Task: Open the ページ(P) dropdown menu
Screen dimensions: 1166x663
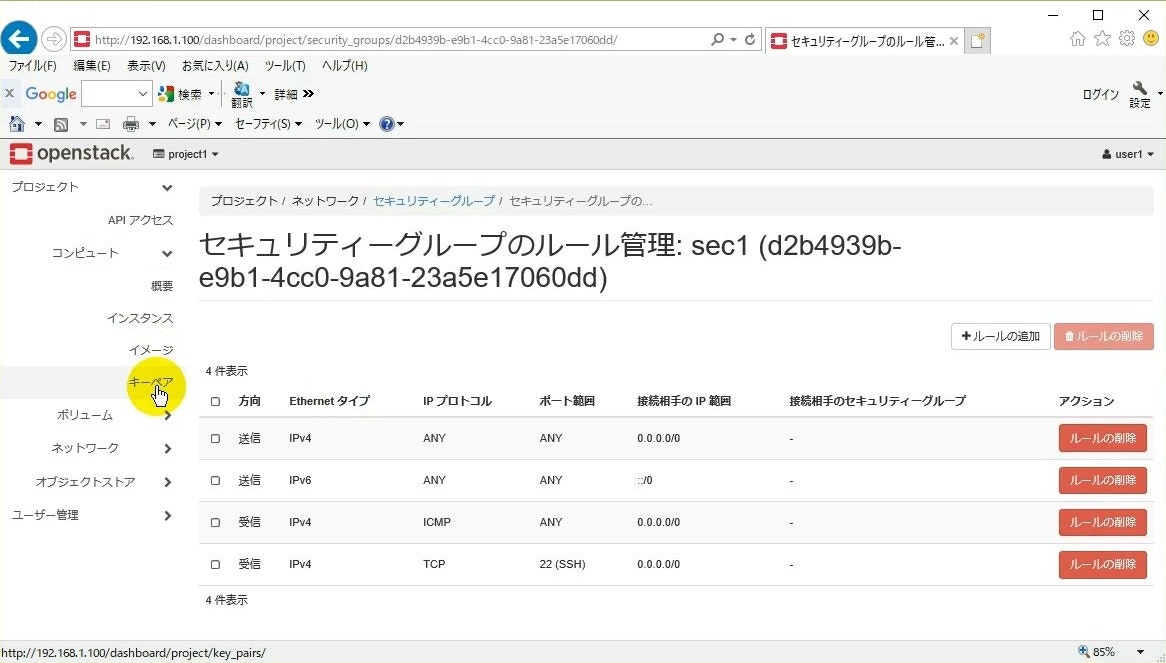Action: [x=194, y=124]
